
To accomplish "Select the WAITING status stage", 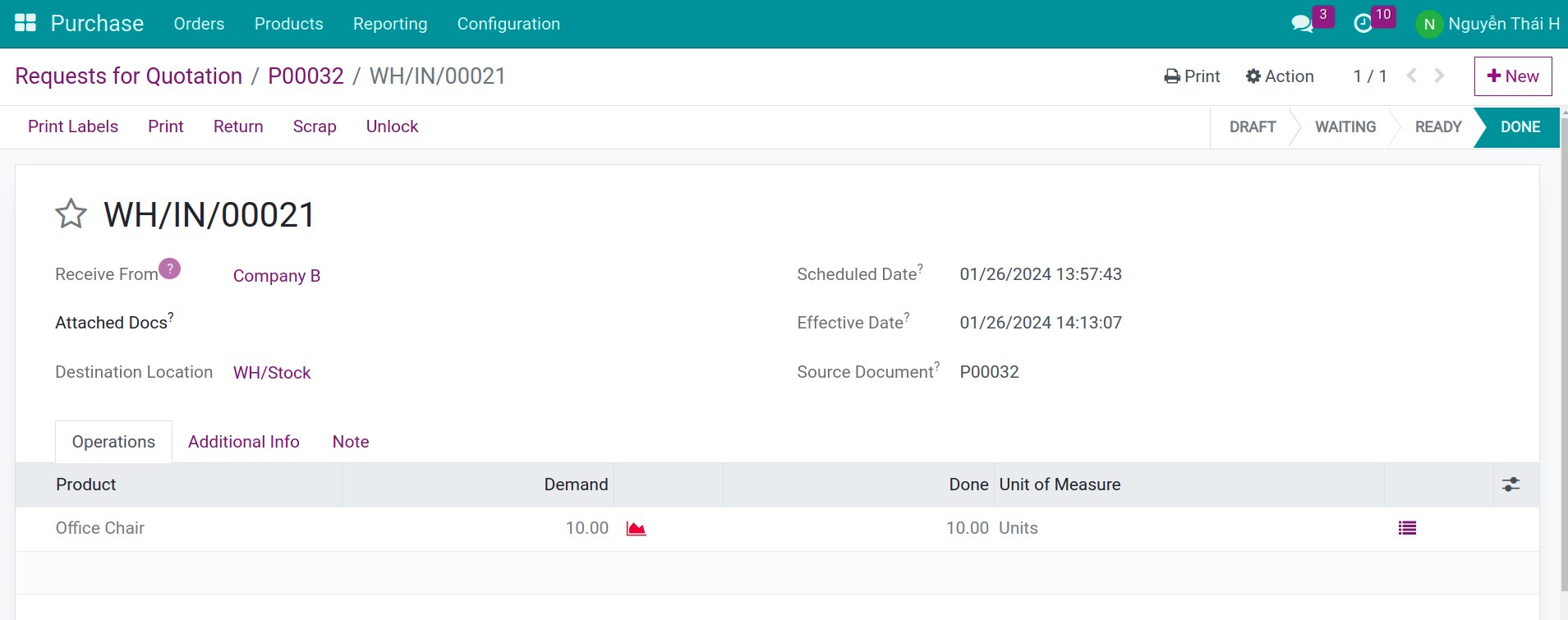I will (1345, 127).
